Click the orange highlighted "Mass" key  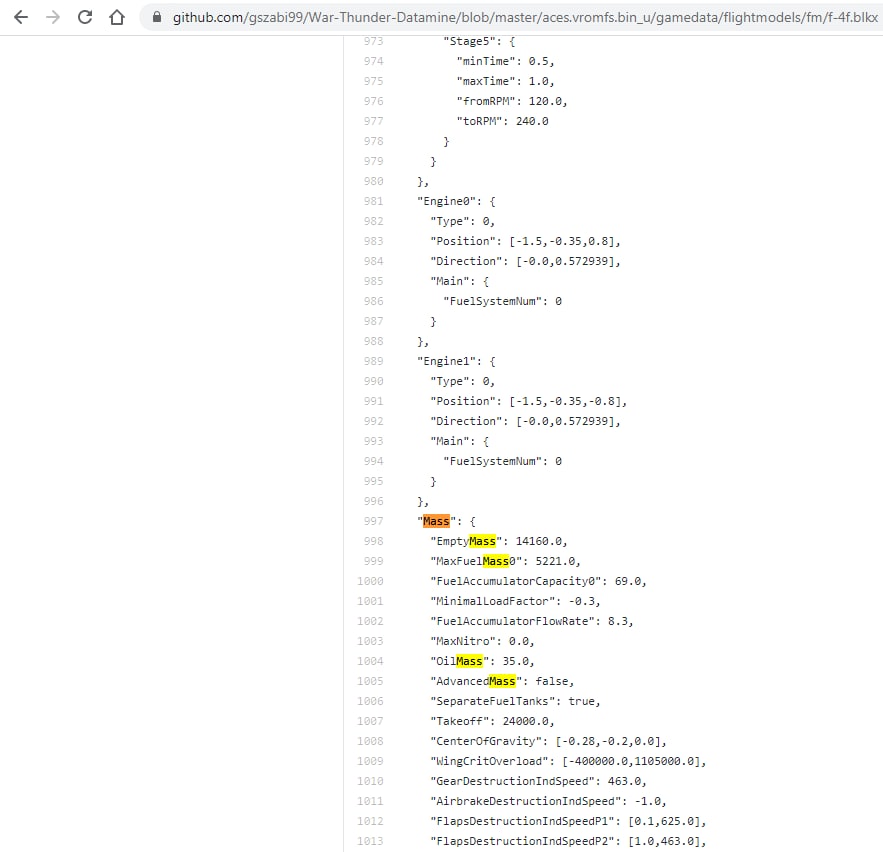[x=436, y=521]
